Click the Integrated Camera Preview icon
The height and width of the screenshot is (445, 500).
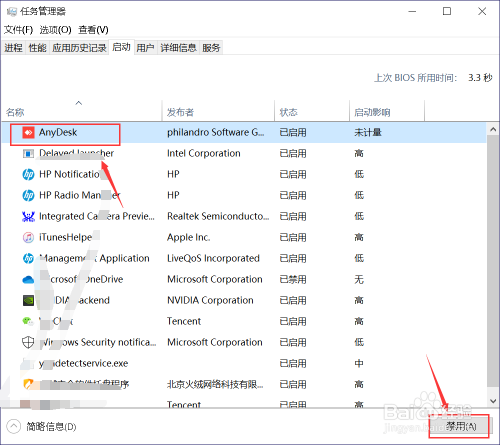[x=28, y=216]
